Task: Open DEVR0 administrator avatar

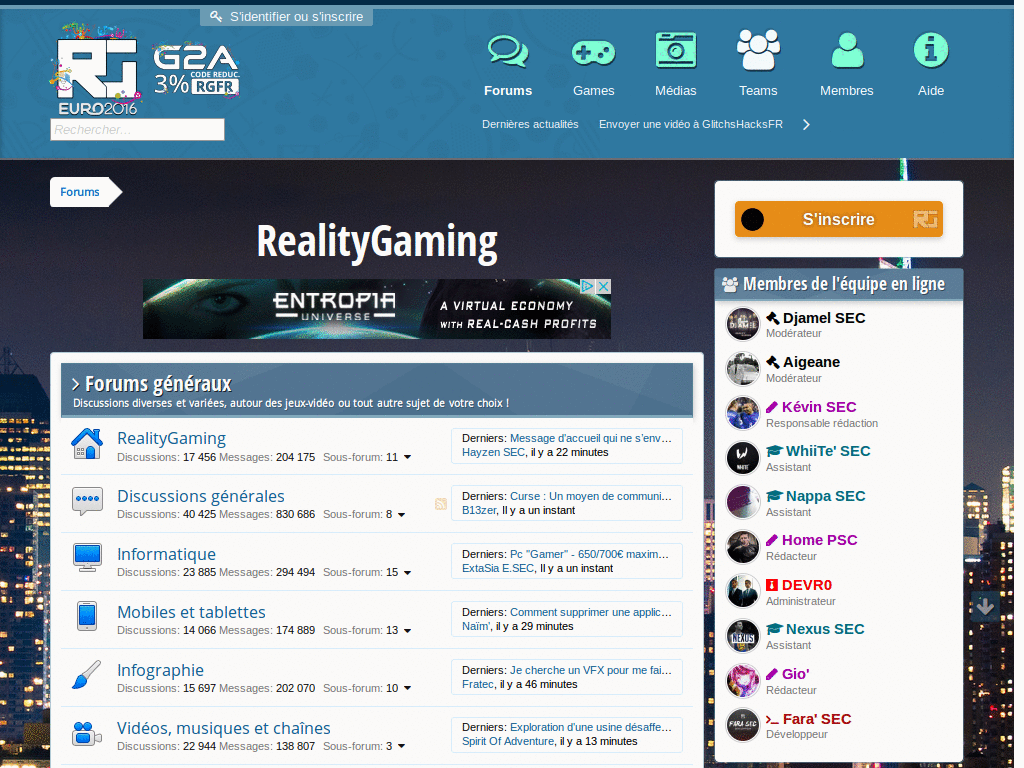Action: pyautogui.click(x=743, y=591)
